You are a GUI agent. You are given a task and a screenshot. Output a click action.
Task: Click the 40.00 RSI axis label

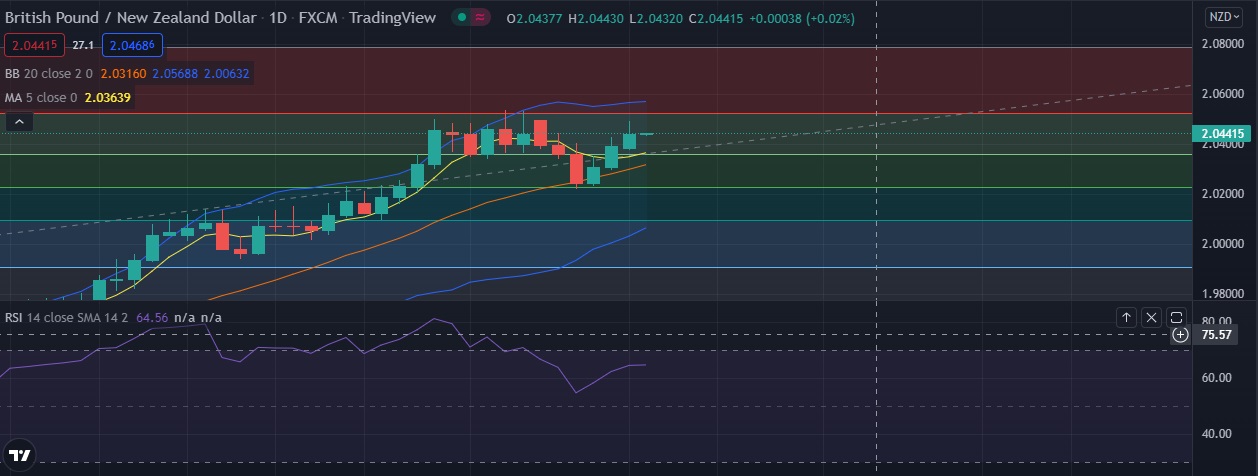1215,433
